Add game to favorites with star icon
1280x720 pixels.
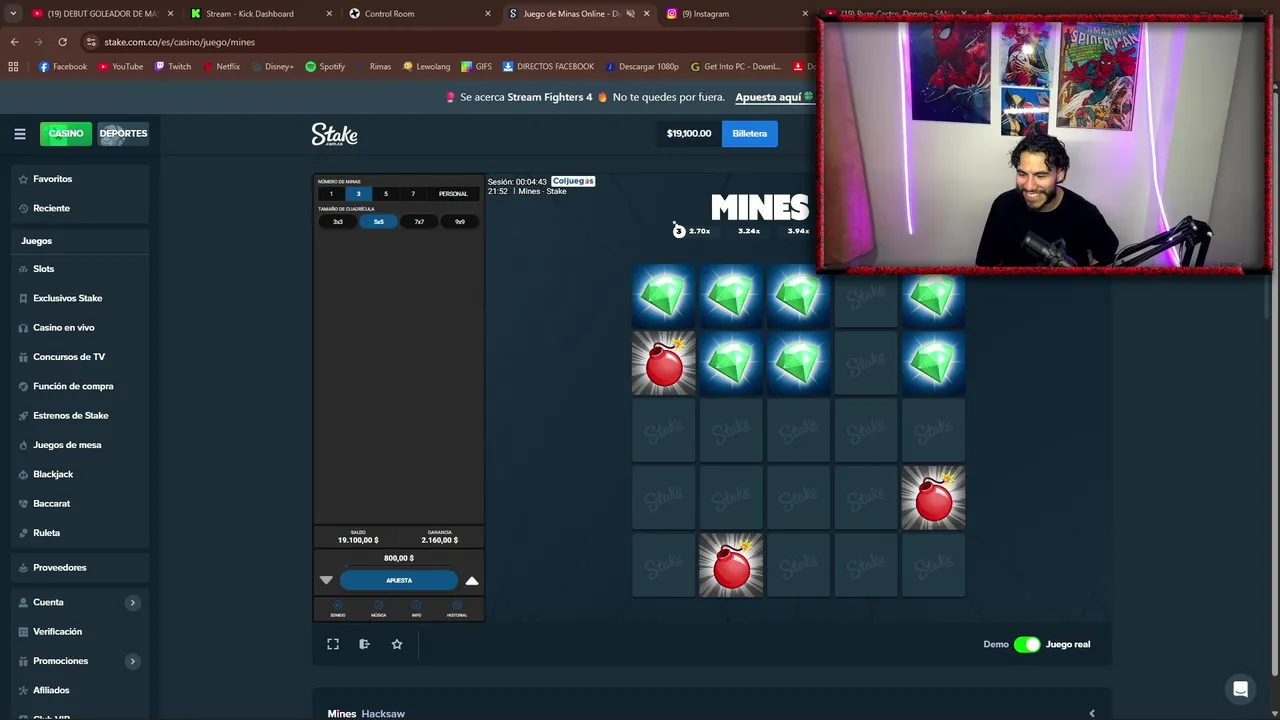coord(397,644)
